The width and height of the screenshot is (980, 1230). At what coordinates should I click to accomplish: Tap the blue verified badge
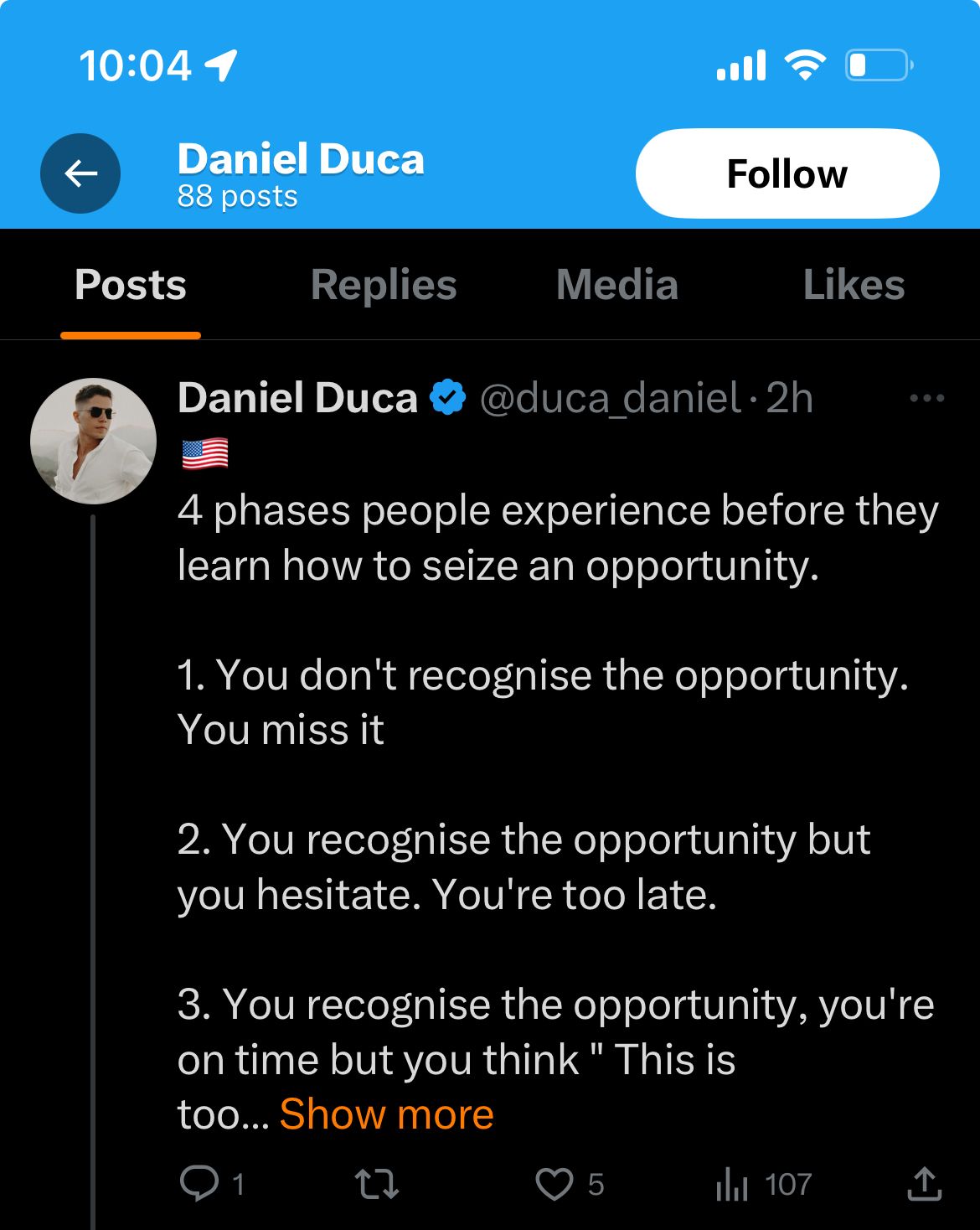[448, 397]
